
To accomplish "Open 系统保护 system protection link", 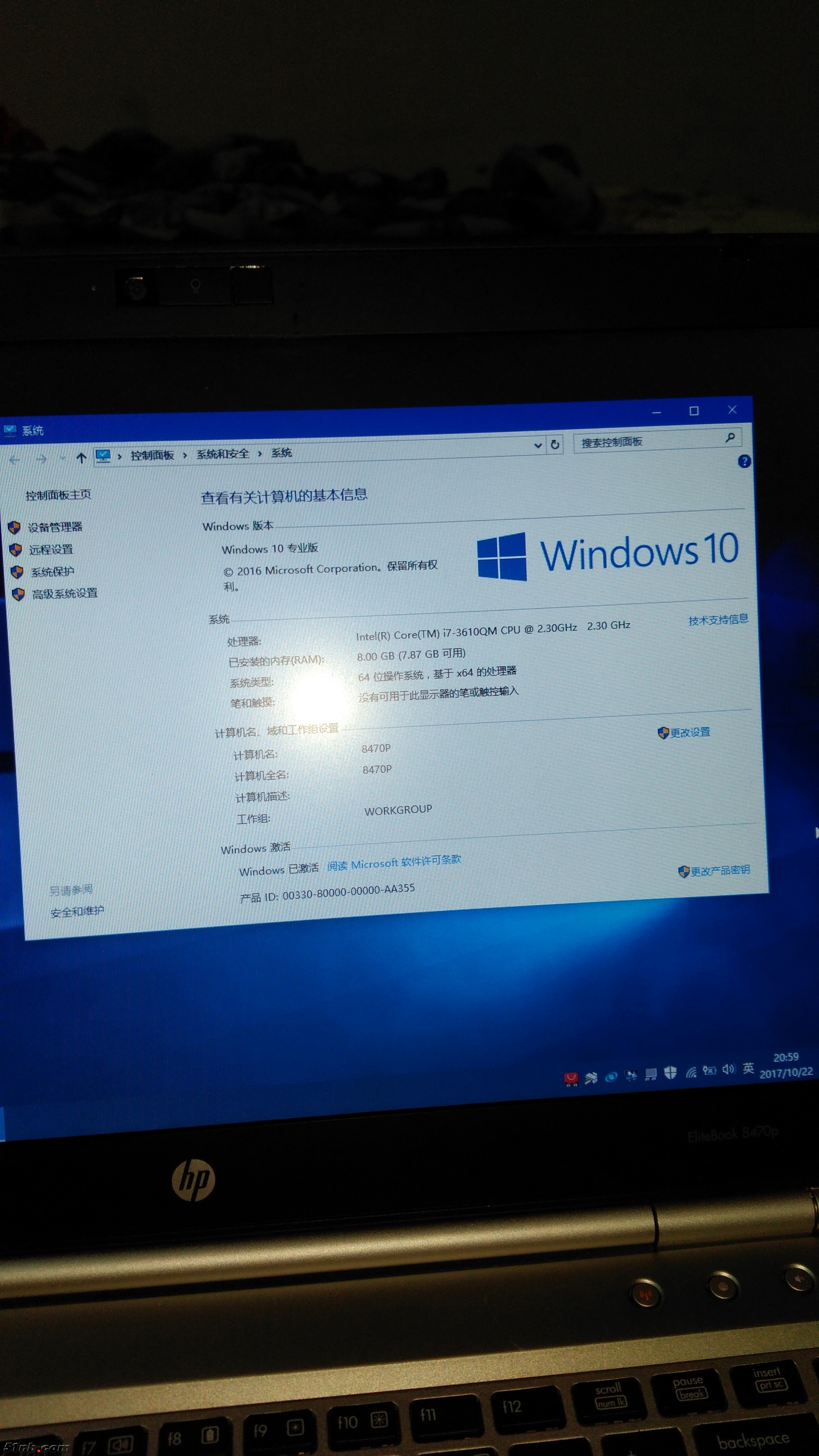I will click(52, 572).
